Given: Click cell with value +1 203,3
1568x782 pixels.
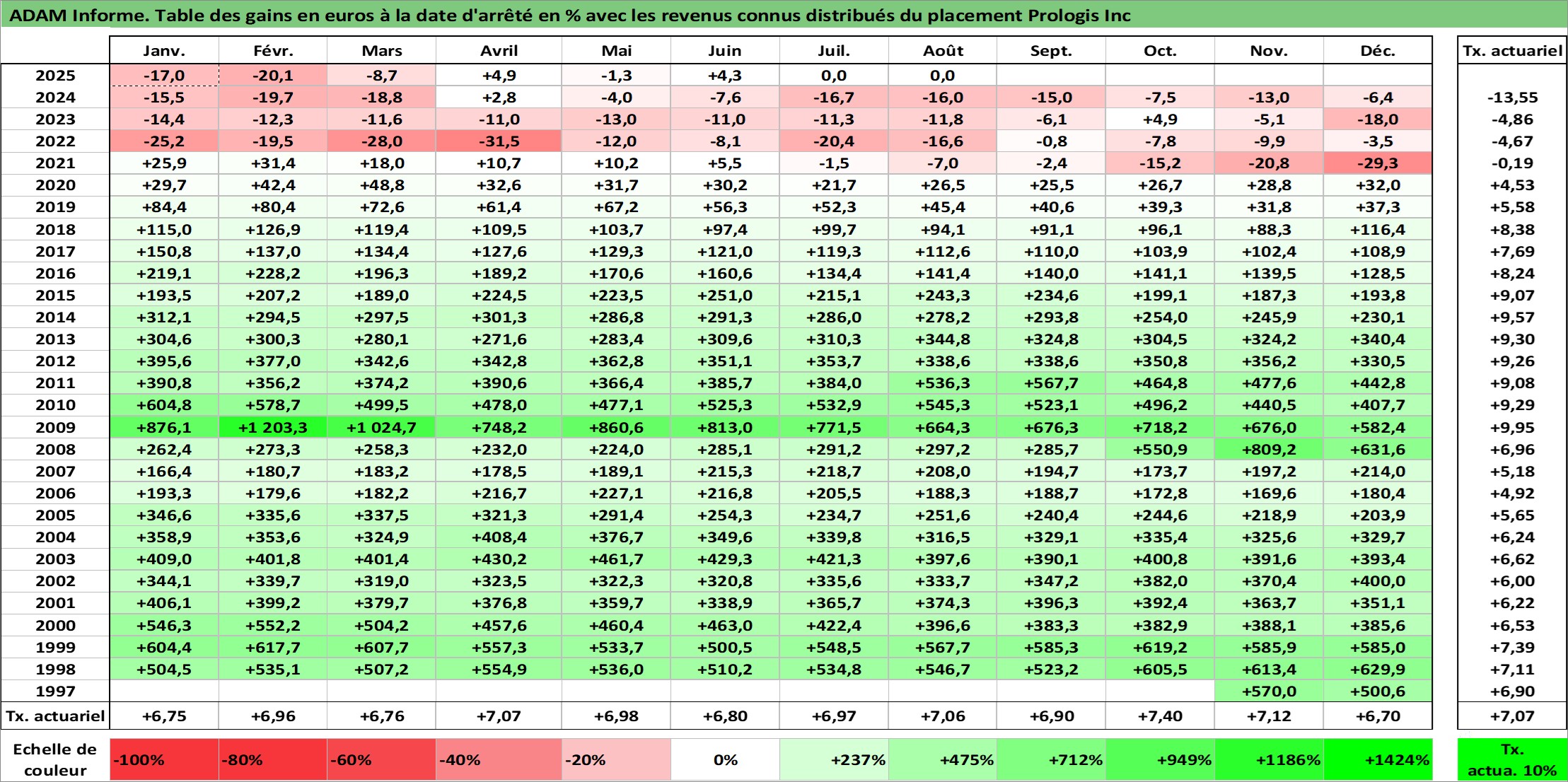Looking at the screenshot, I should (x=273, y=428).
